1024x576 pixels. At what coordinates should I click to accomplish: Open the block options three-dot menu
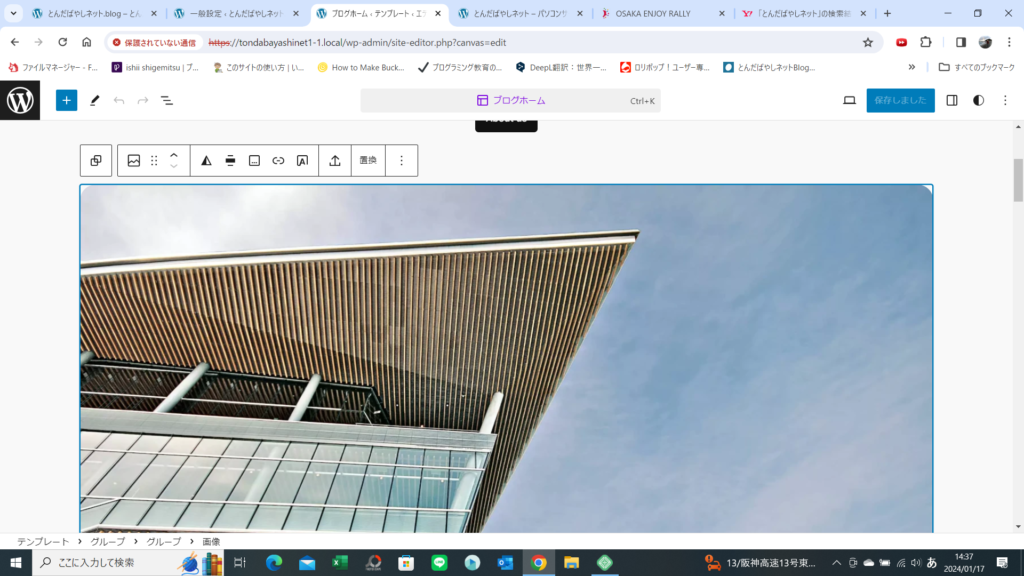401,160
